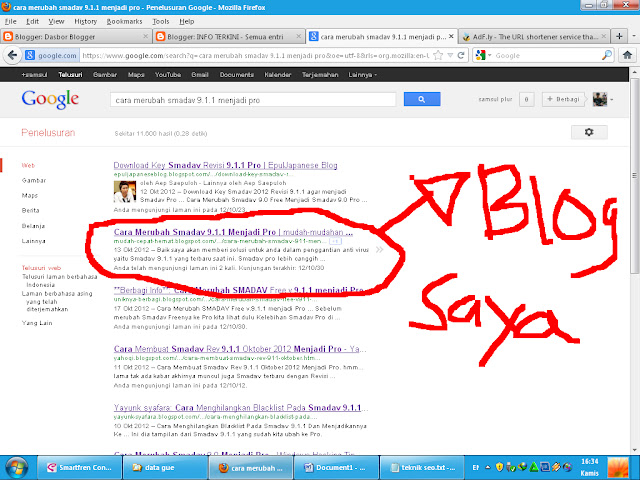Open the Edit menu
Image resolution: width=640 pixels, height=480 pixels.
coord(32,21)
